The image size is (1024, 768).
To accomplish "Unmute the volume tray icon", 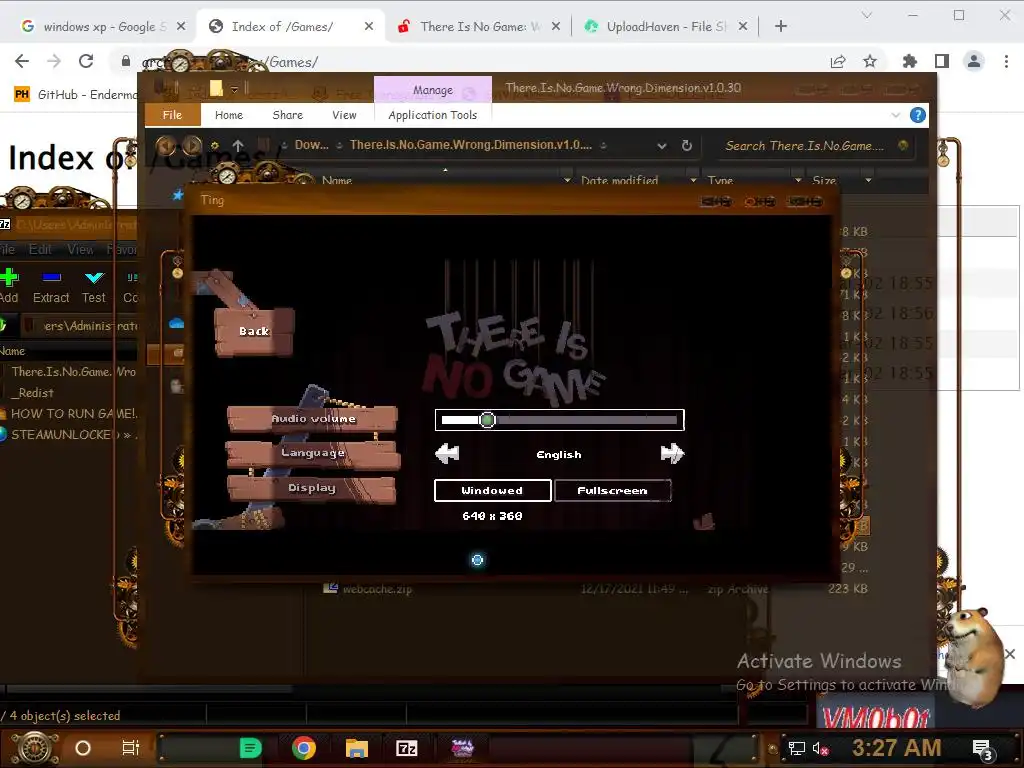I will pyautogui.click(x=820, y=749).
